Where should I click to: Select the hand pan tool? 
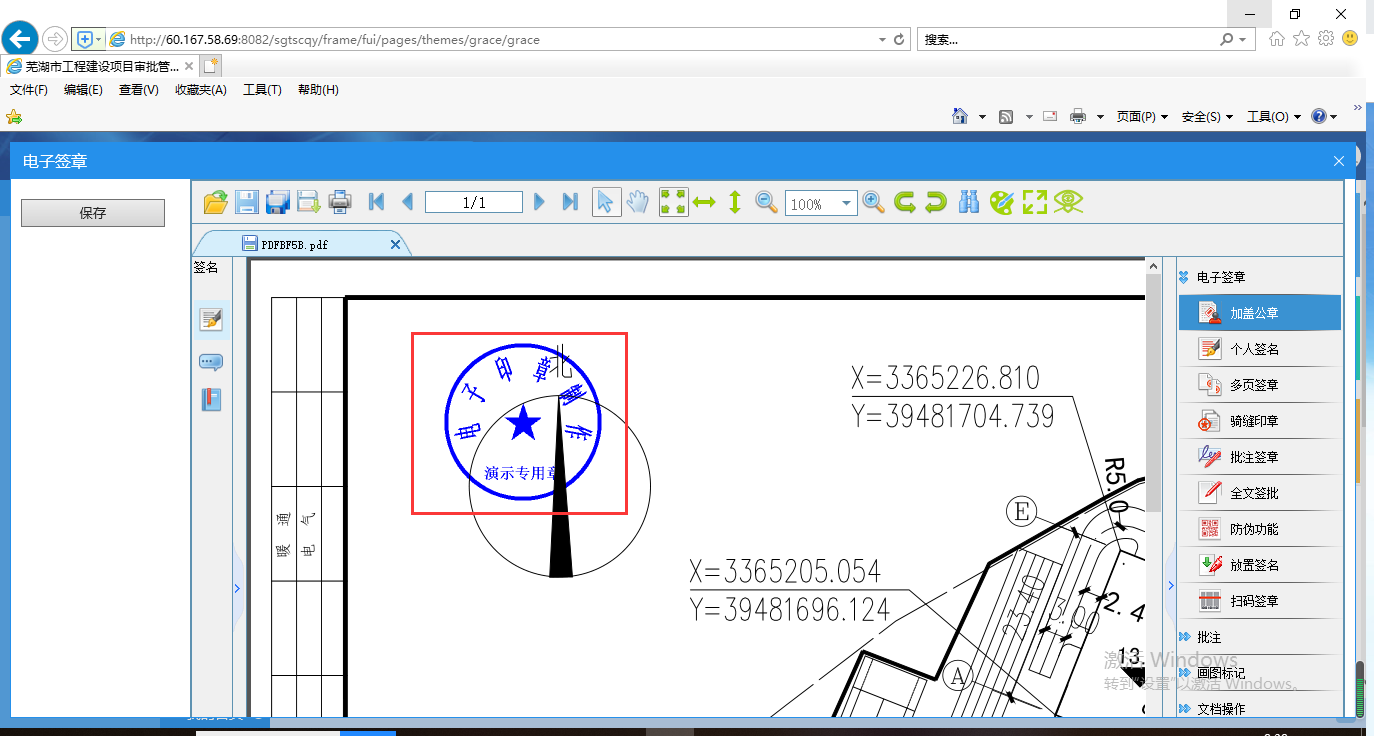tap(637, 202)
